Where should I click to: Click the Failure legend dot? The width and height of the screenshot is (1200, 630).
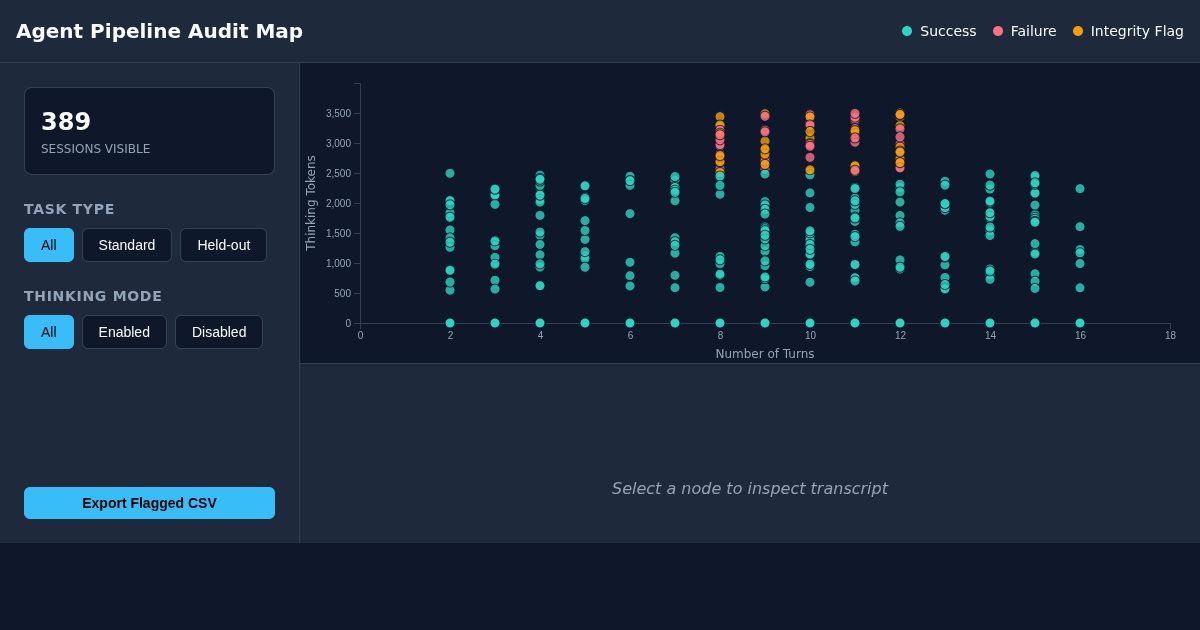point(998,31)
